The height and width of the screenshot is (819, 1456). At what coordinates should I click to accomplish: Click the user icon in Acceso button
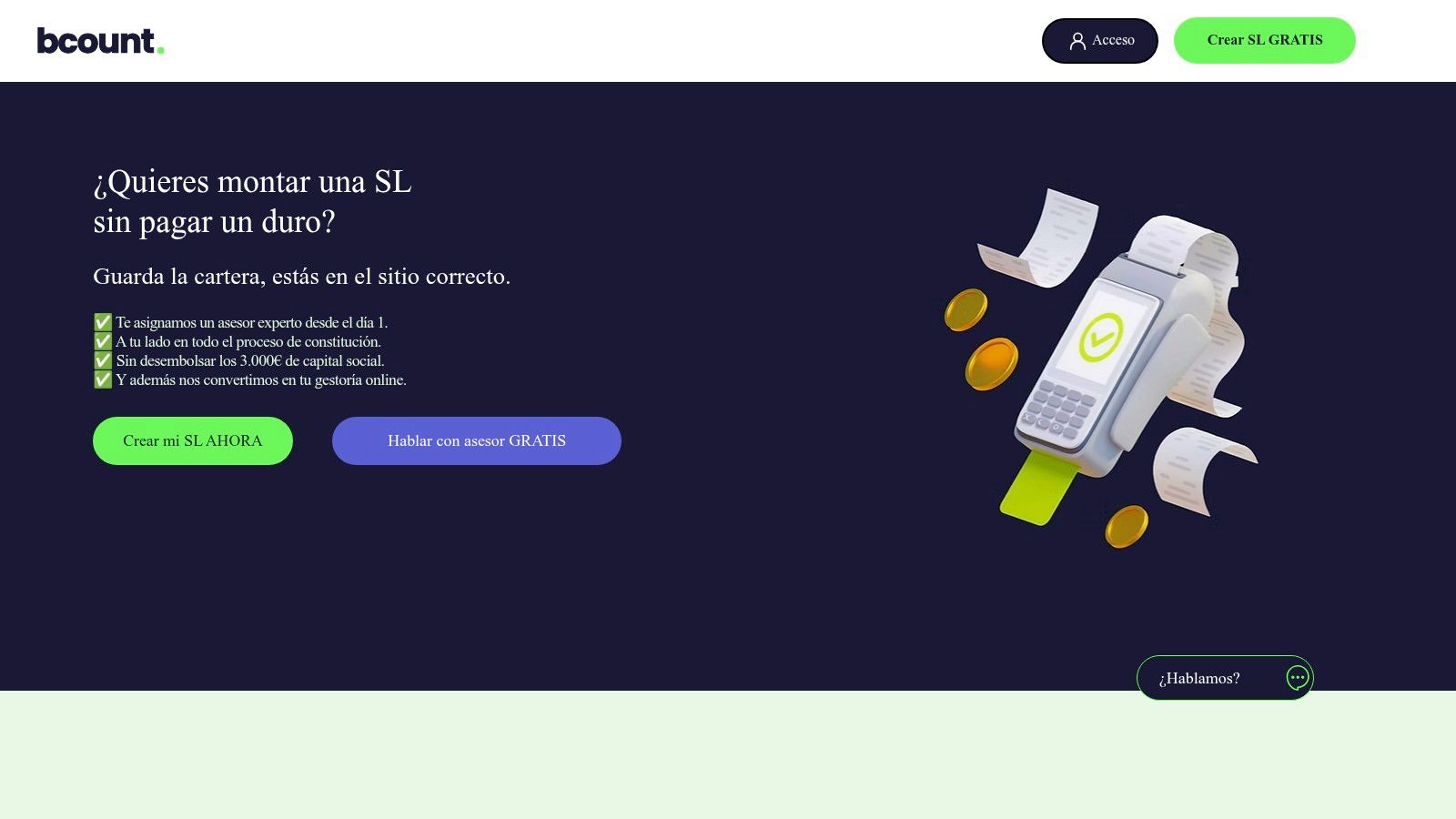1077,41
